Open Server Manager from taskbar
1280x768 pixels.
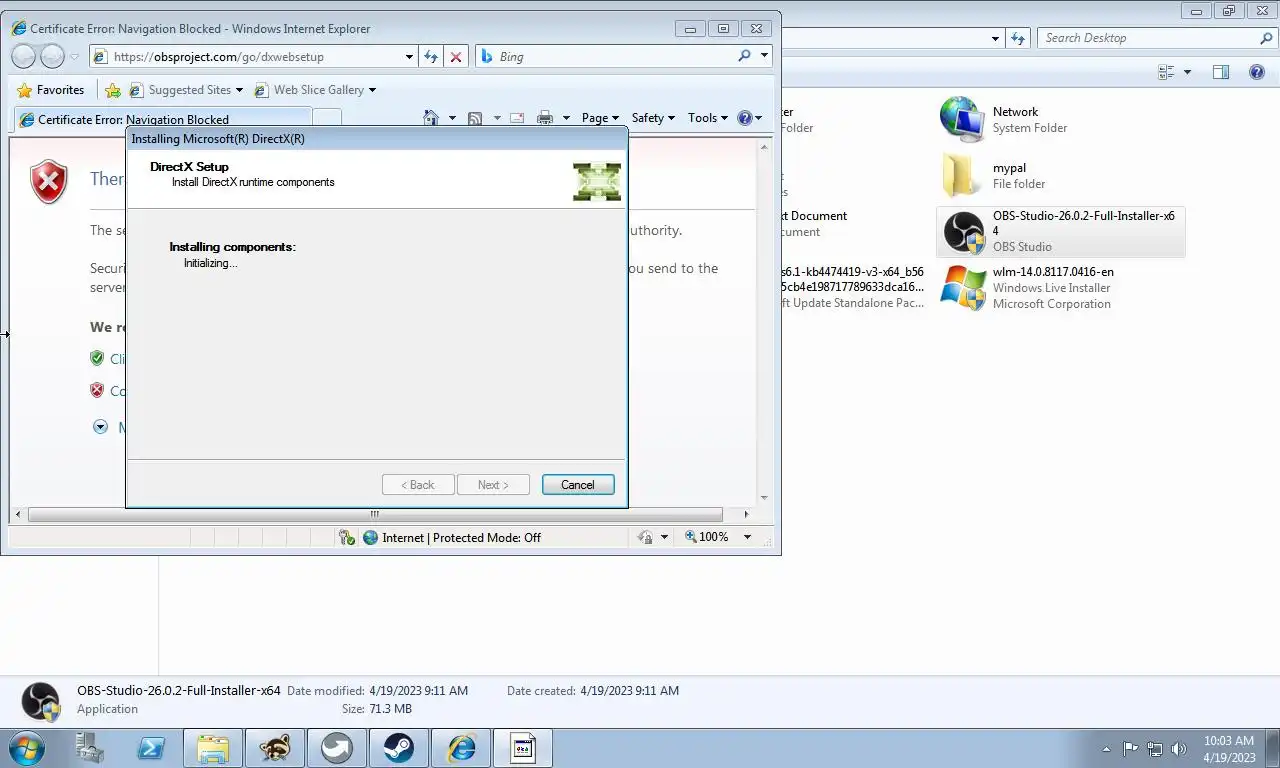coord(91,748)
